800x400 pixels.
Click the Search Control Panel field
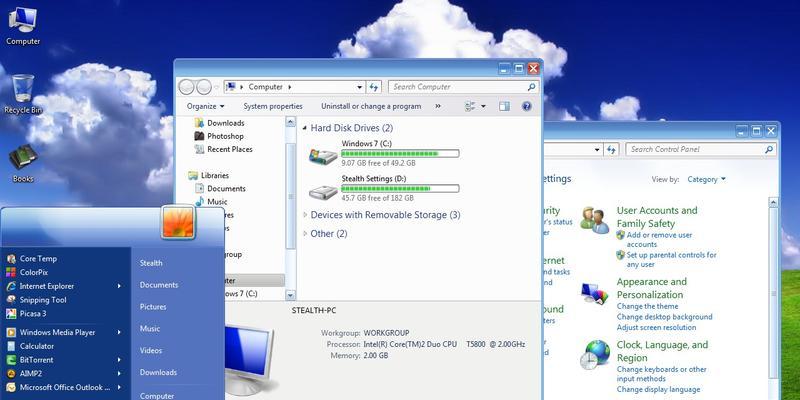click(x=701, y=149)
